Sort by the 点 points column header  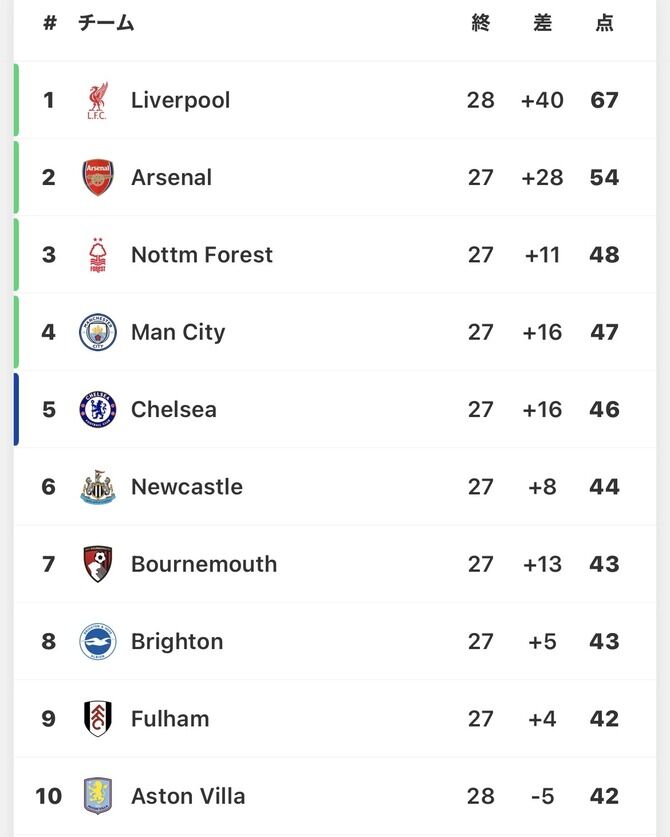pos(604,23)
